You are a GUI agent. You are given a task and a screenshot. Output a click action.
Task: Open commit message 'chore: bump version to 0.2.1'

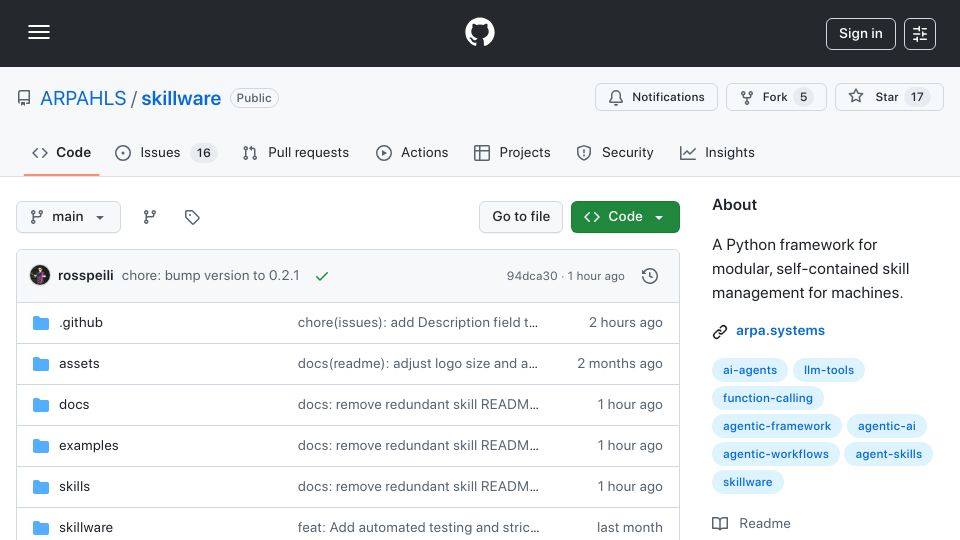tap(211, 276)
